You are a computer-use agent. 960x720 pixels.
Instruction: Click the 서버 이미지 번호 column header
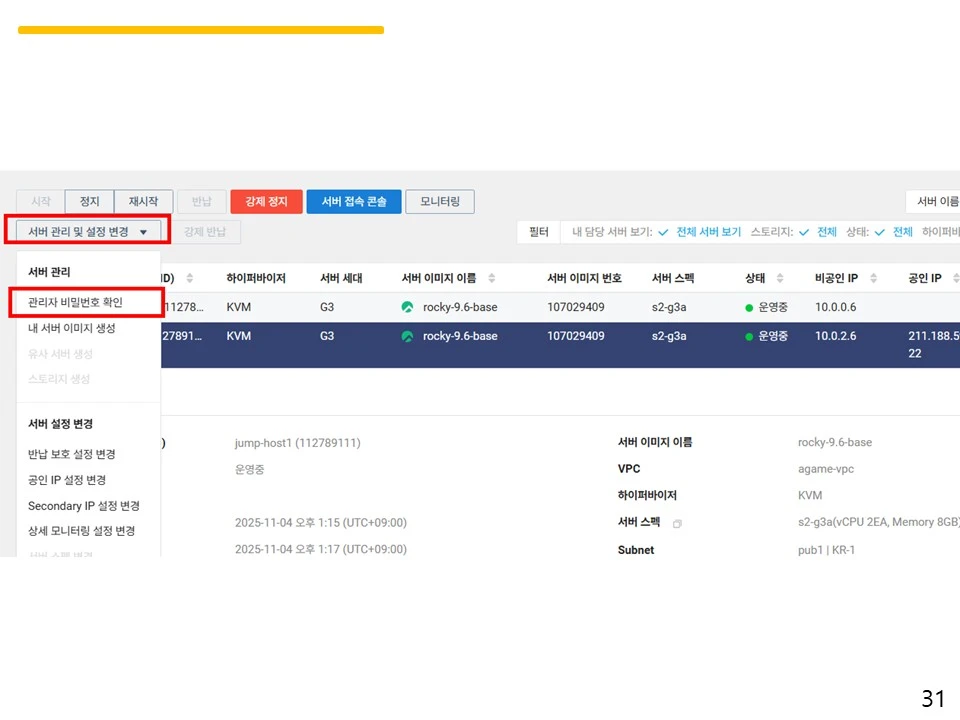[x=584, y=278]
